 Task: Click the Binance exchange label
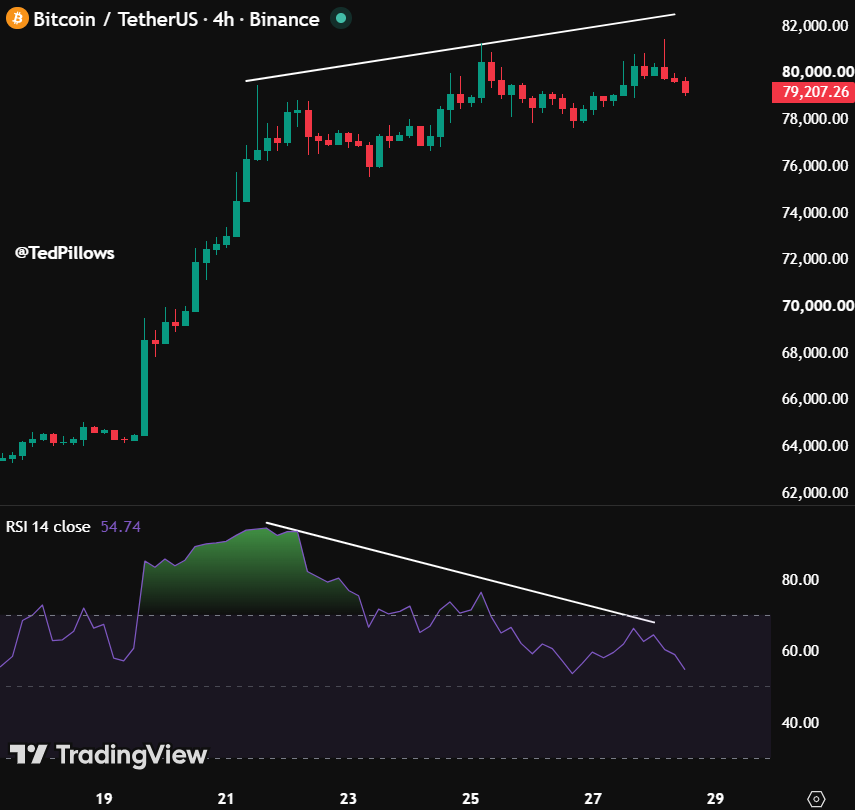pyautogui.click(x=284, y=20)
